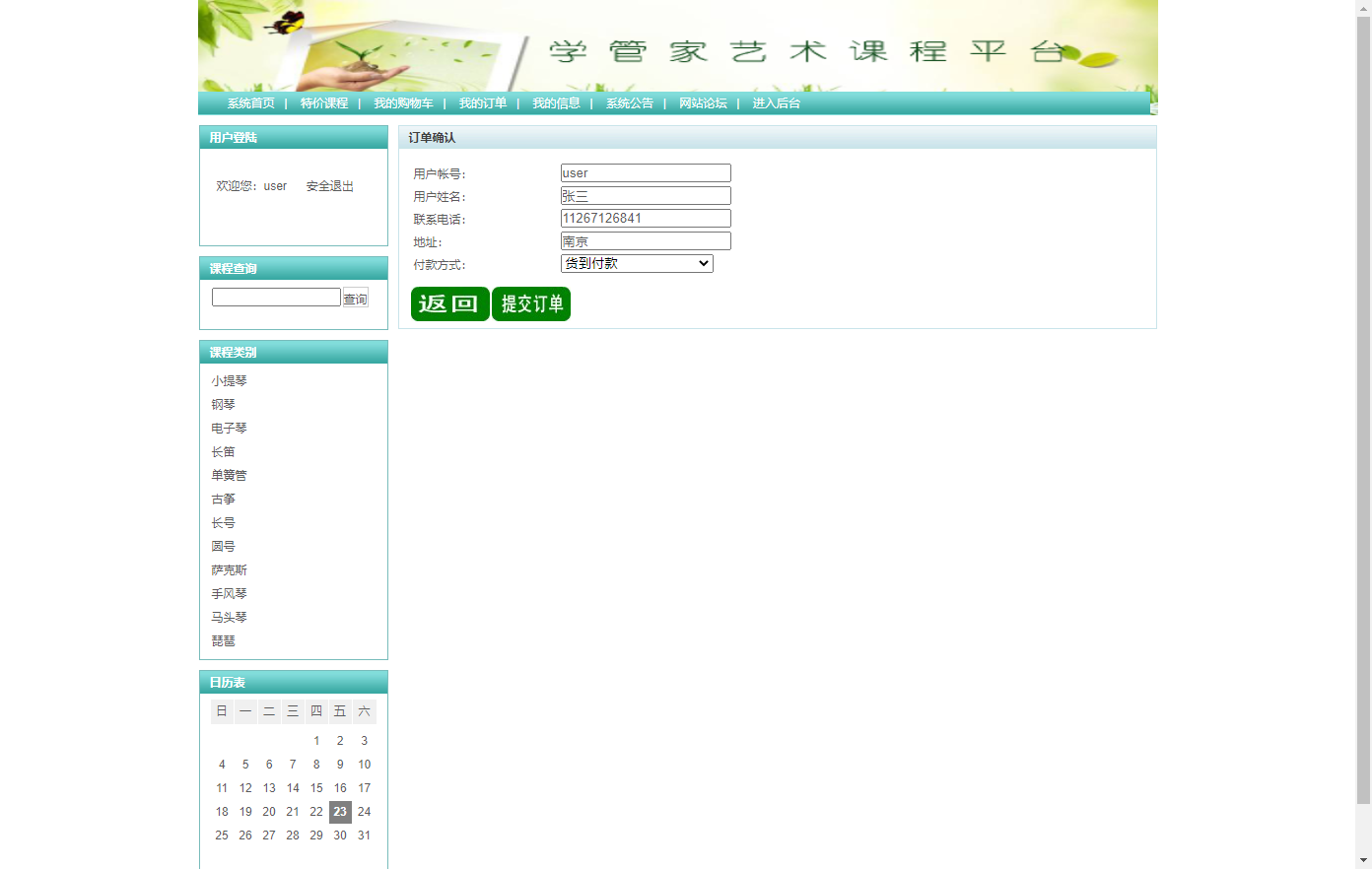Select the 小提琴 course category
Screen dimensions: 1372x869
pyautogui.click(x=229, y=381)
